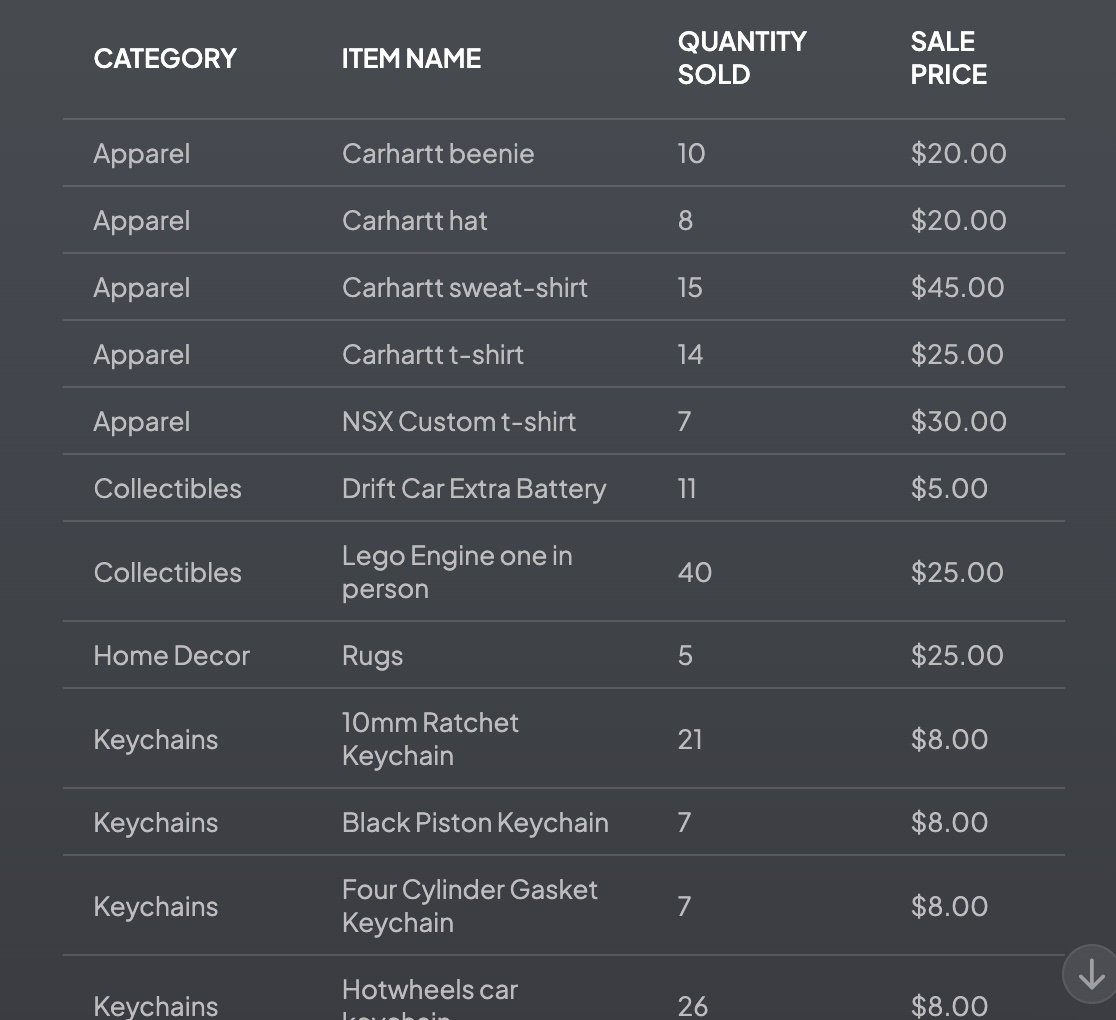1116x1020 pixels.
Task: Click the QUANTITY SOLD column header
Action: click(x=742, y=58)
